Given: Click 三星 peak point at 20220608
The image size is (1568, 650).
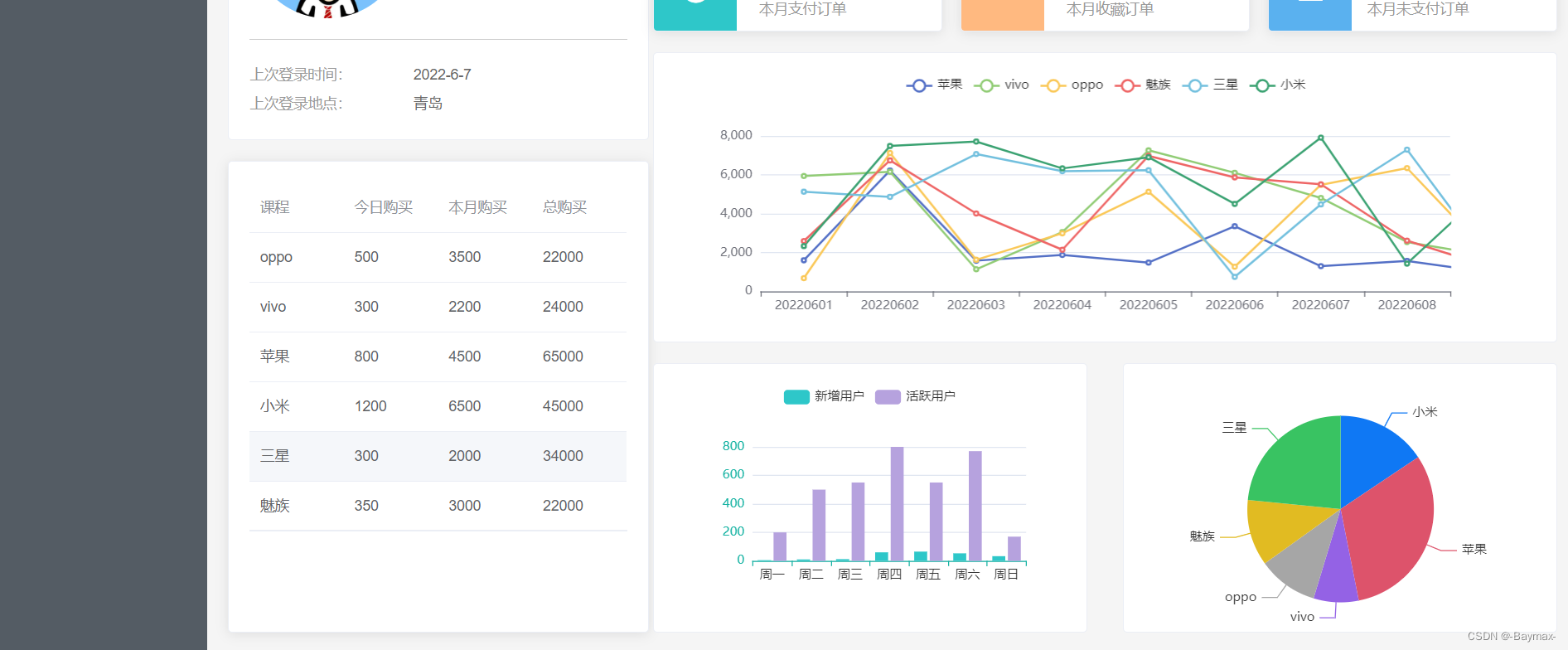Looking at the screenshot, I should tap(1406, 150).
